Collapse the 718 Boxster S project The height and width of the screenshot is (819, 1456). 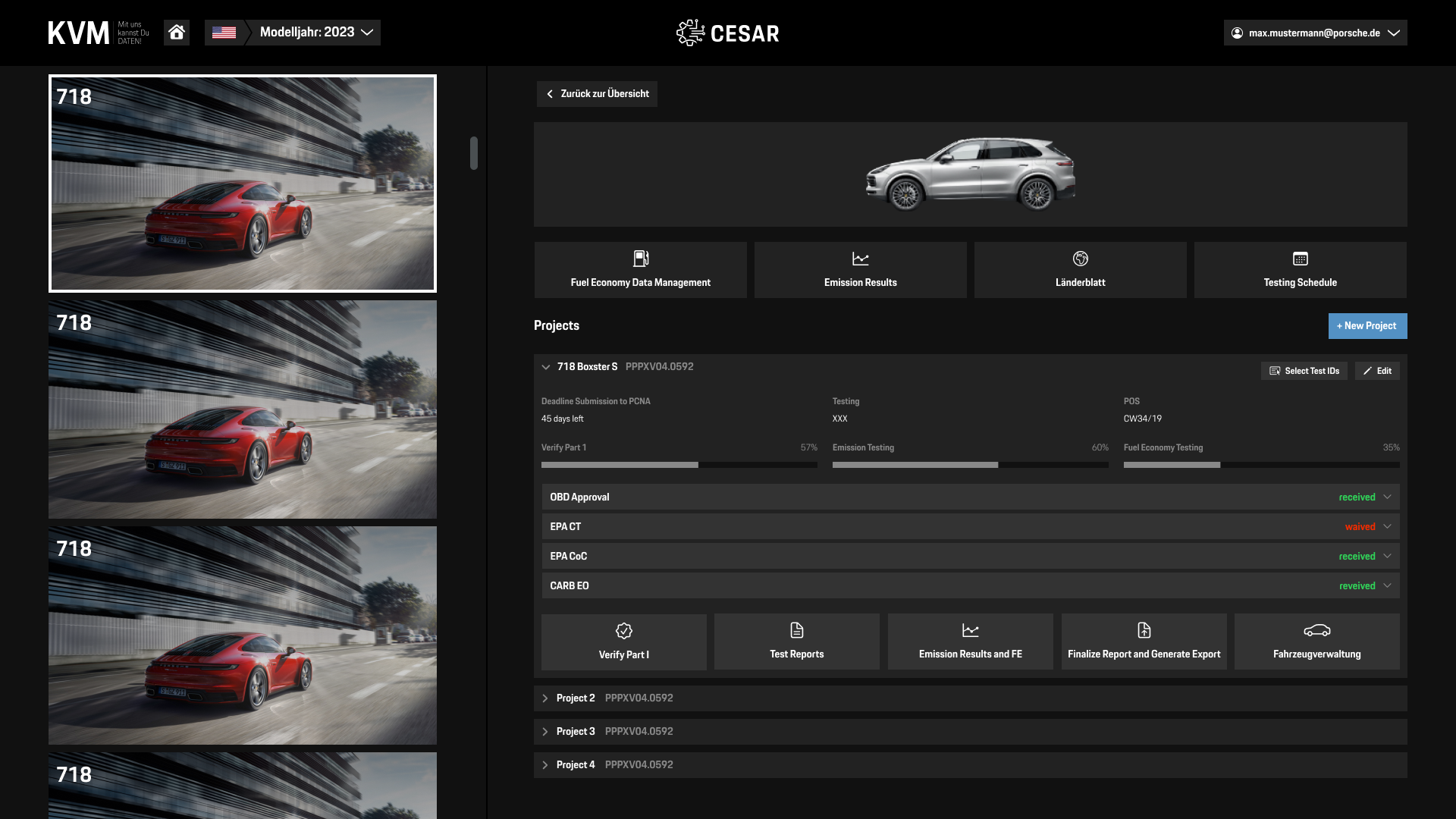(x=545, y=367)
